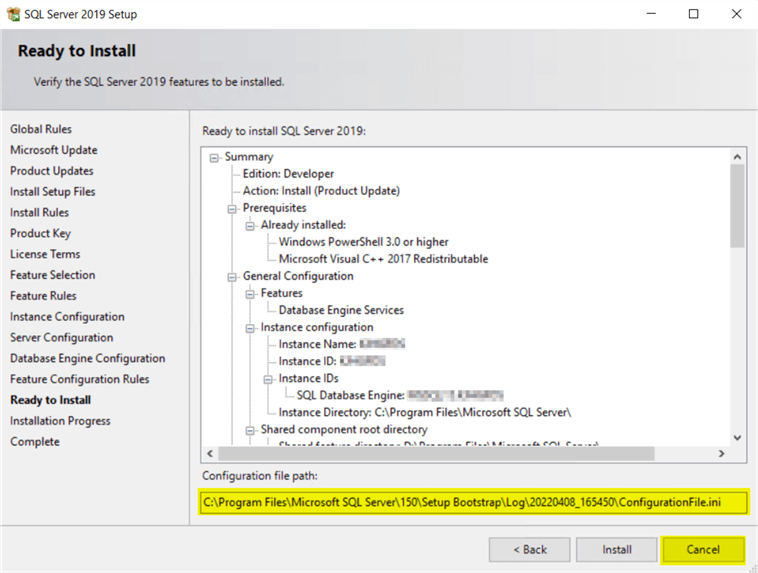The image size is (758, 573).
Task: Select the Install Rules step
Action: pyautogui.click(x=40, y=212)
